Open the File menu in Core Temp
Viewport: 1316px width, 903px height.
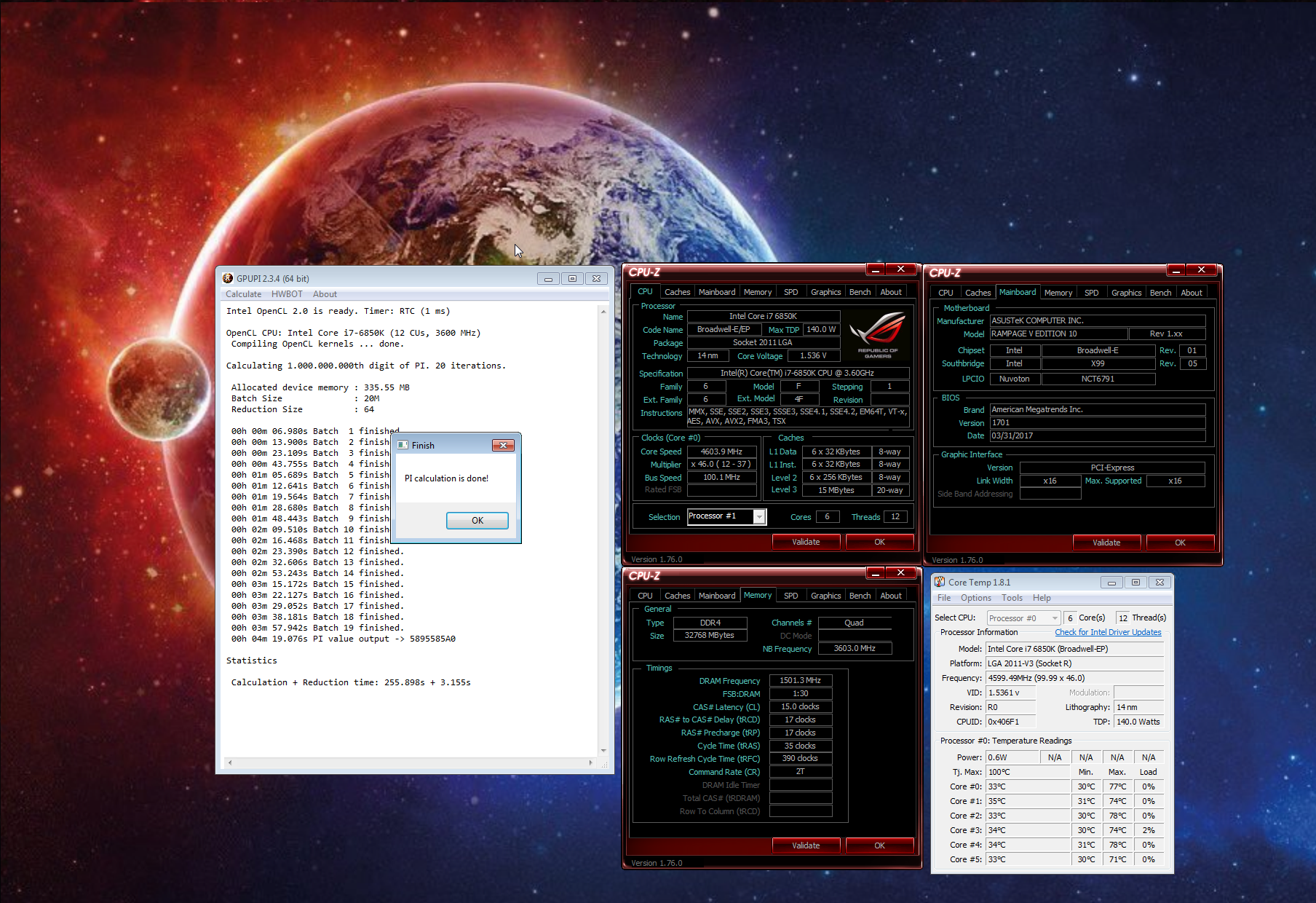944,598
